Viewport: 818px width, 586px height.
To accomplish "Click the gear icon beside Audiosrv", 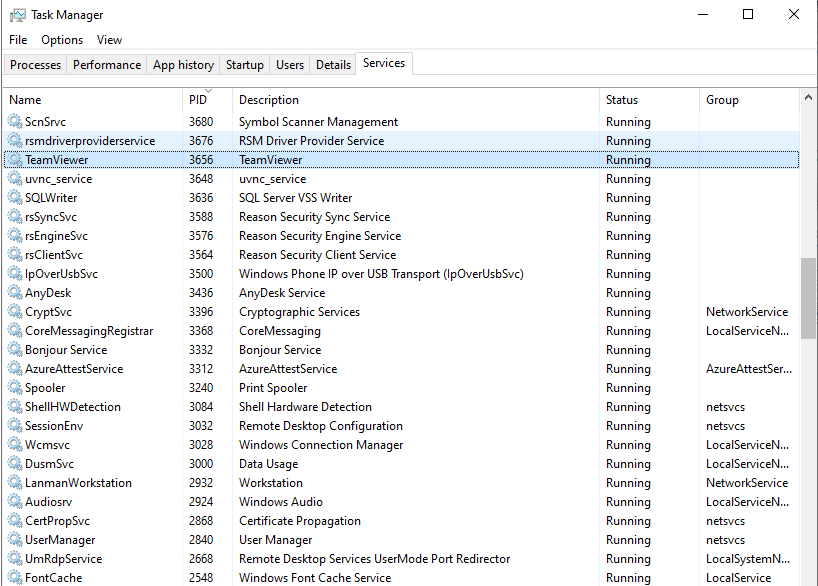I will [15, 502].
